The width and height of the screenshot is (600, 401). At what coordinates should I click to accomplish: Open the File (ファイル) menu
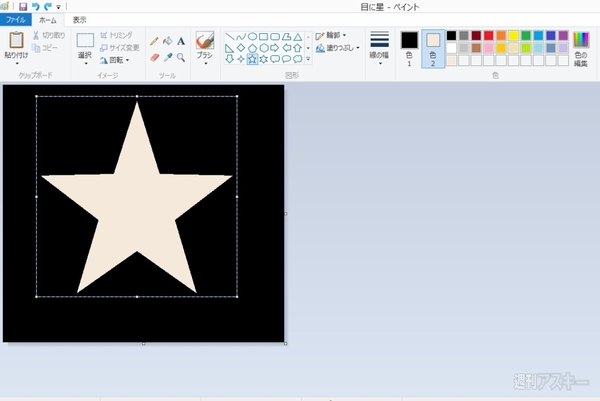pos(16,20)
